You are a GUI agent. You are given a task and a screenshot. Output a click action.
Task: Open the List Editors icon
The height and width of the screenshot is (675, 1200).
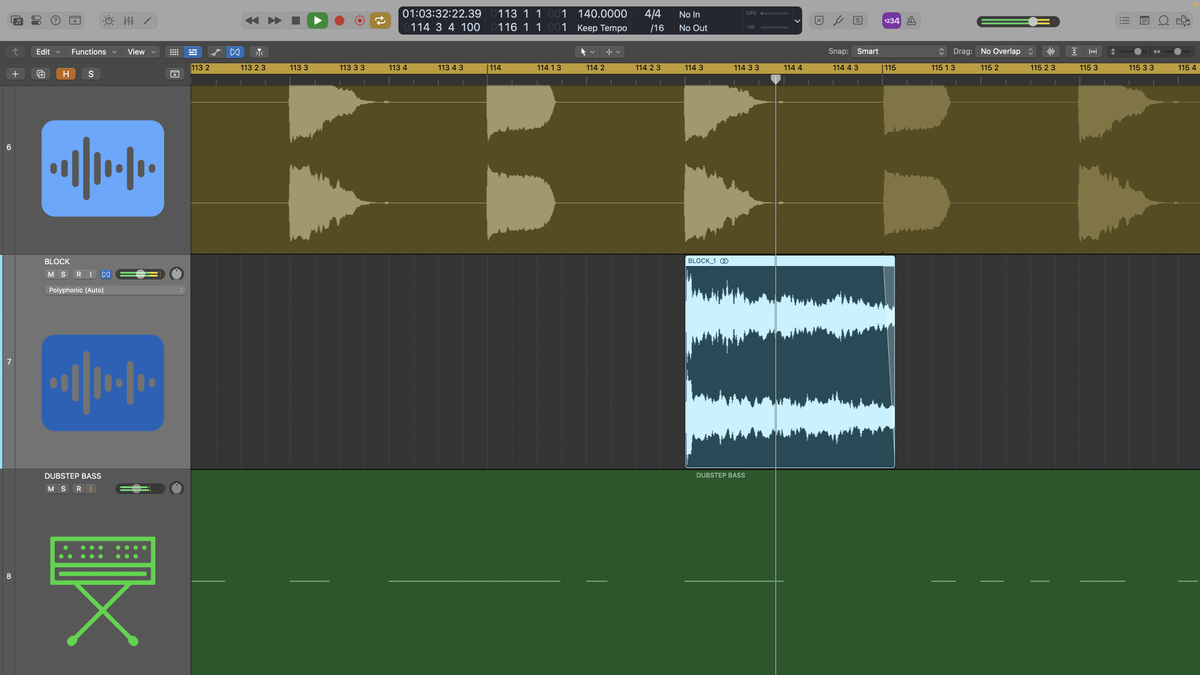[1125, 20]
